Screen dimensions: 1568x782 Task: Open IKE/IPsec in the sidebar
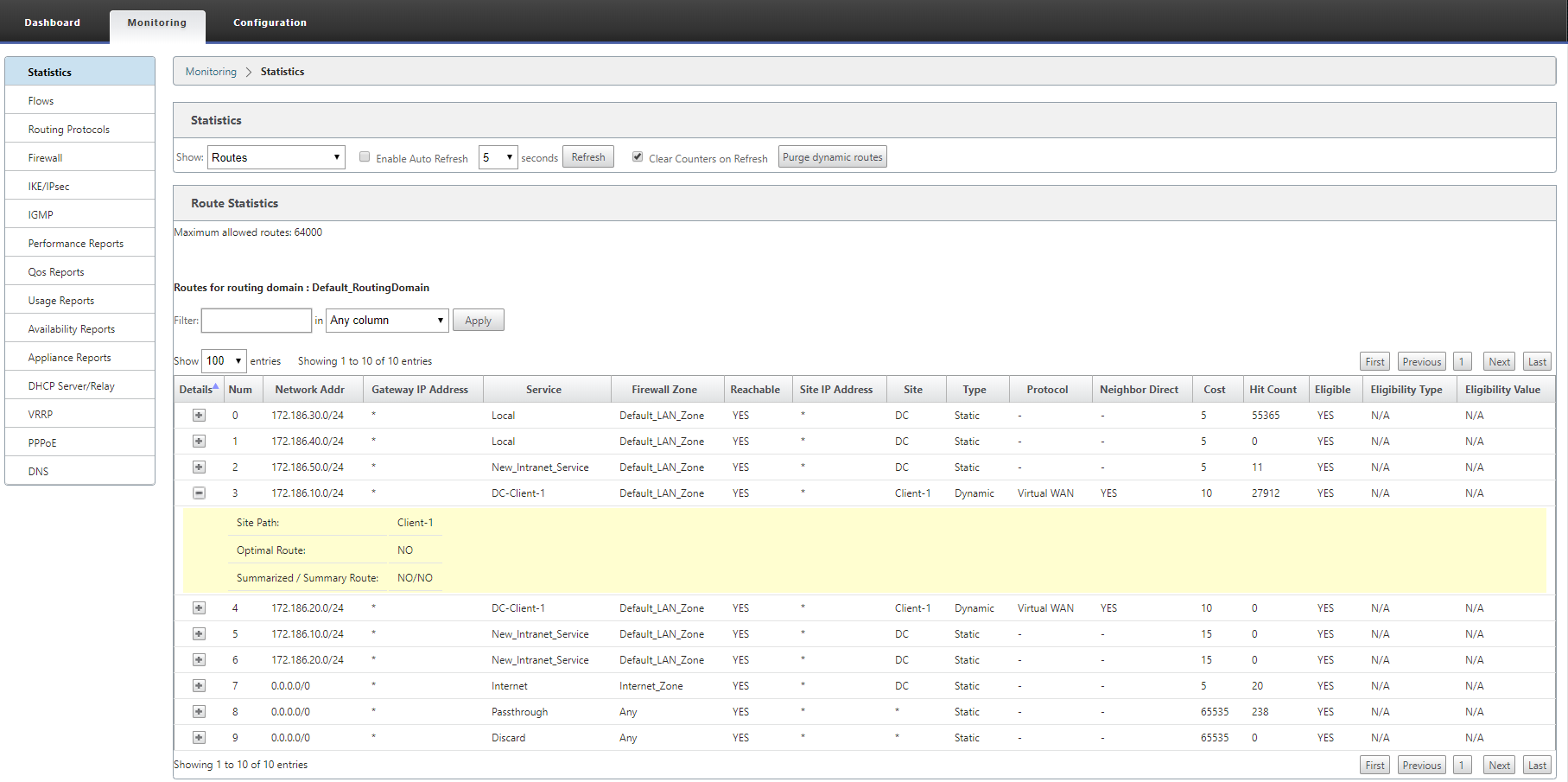tap(79, 187)
